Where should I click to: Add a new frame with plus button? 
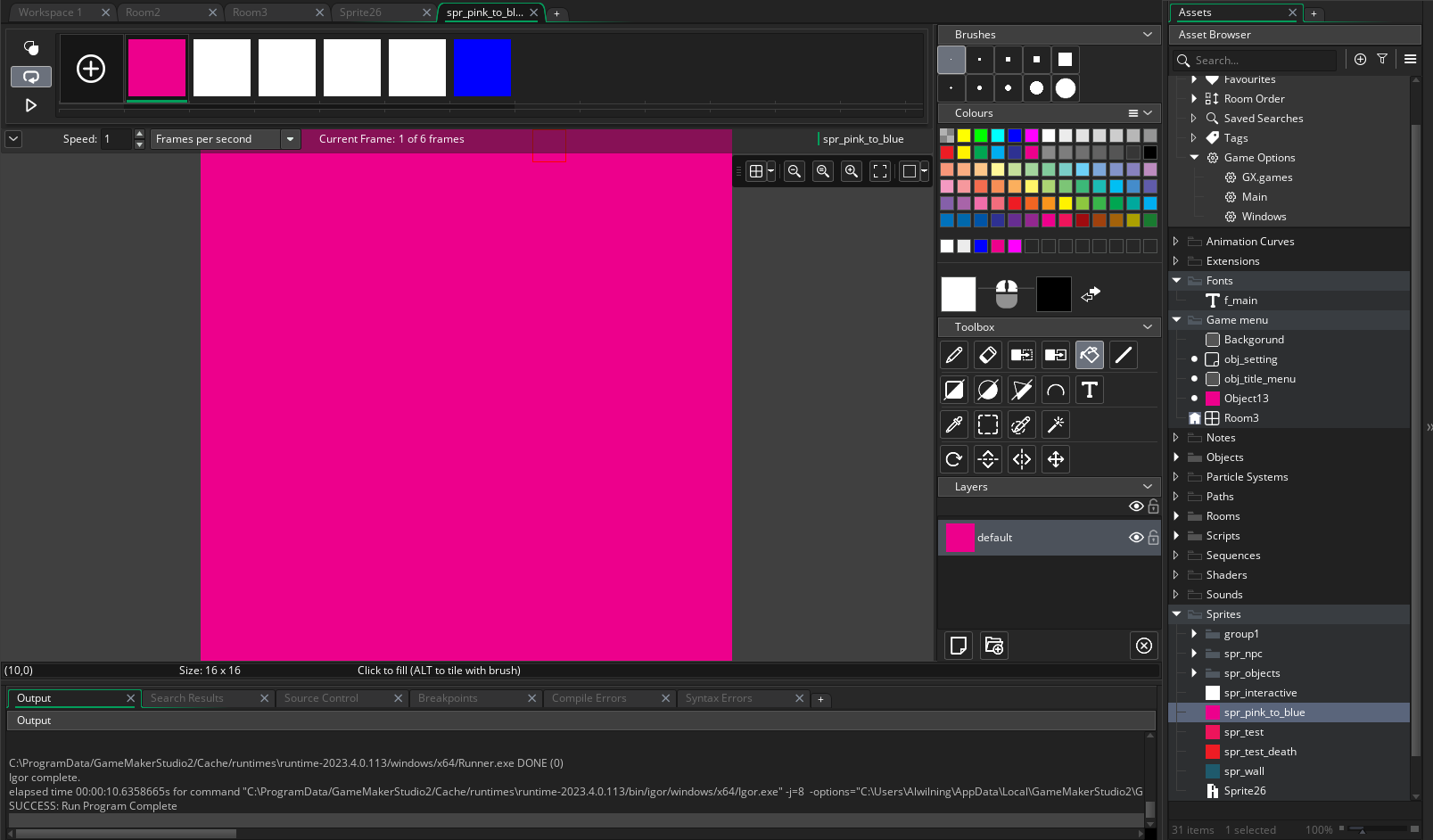click(x=91, y=69)
